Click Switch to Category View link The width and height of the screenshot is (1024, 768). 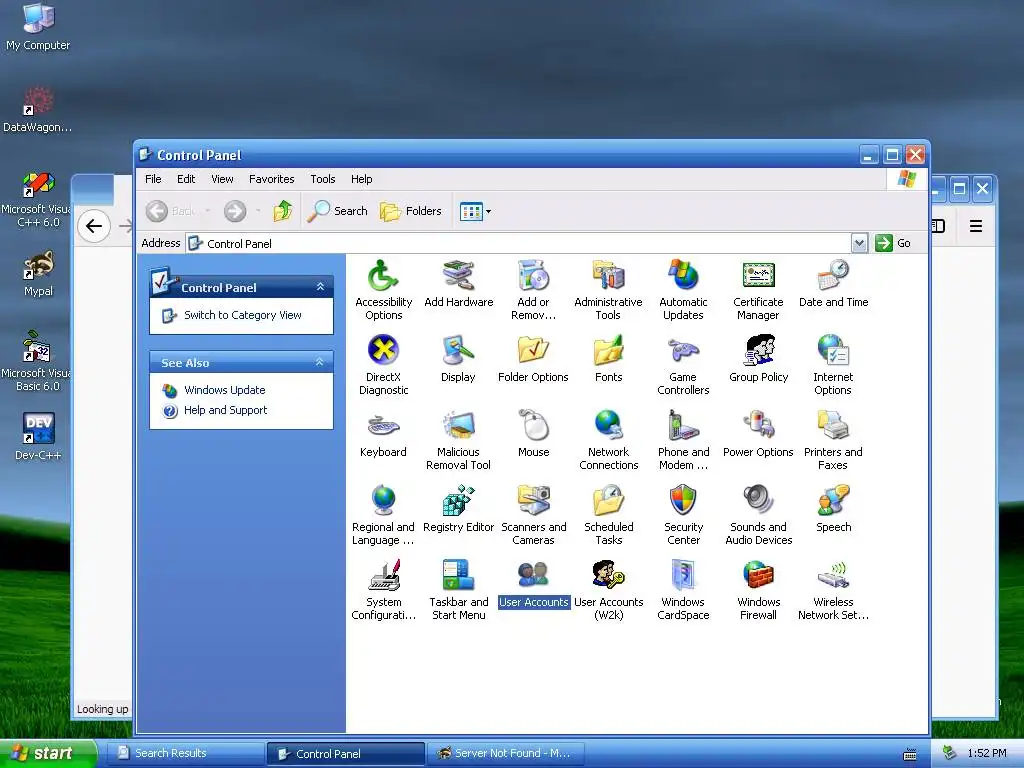tap(242, 315)
